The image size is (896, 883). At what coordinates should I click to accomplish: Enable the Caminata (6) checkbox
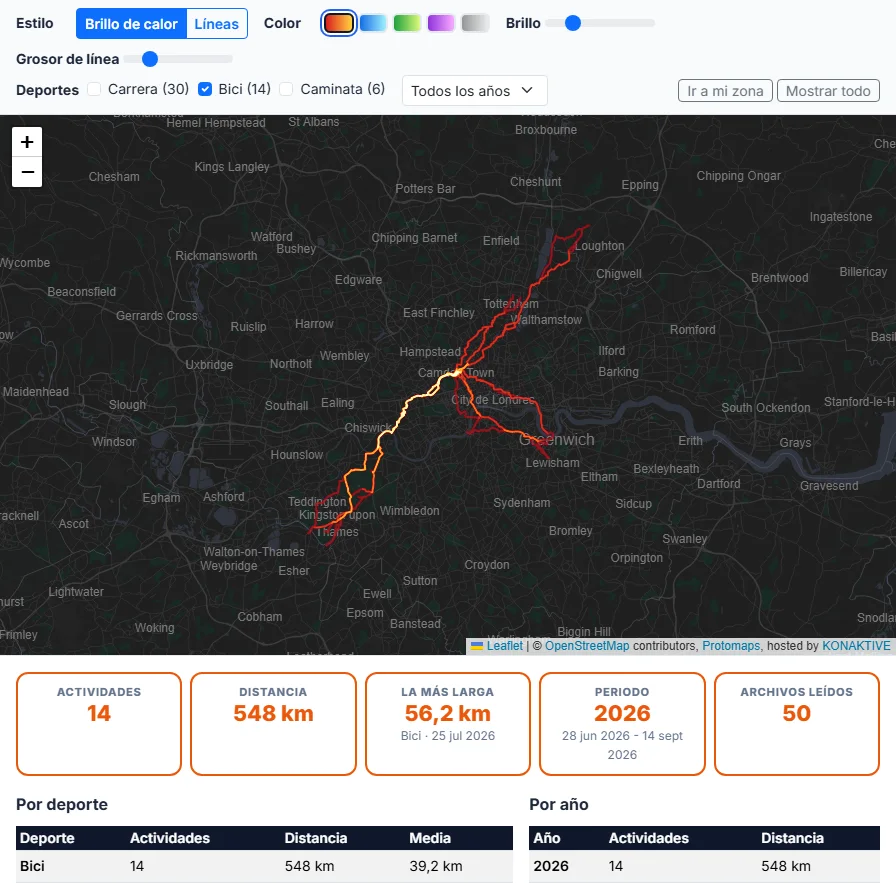pos(286,89)
